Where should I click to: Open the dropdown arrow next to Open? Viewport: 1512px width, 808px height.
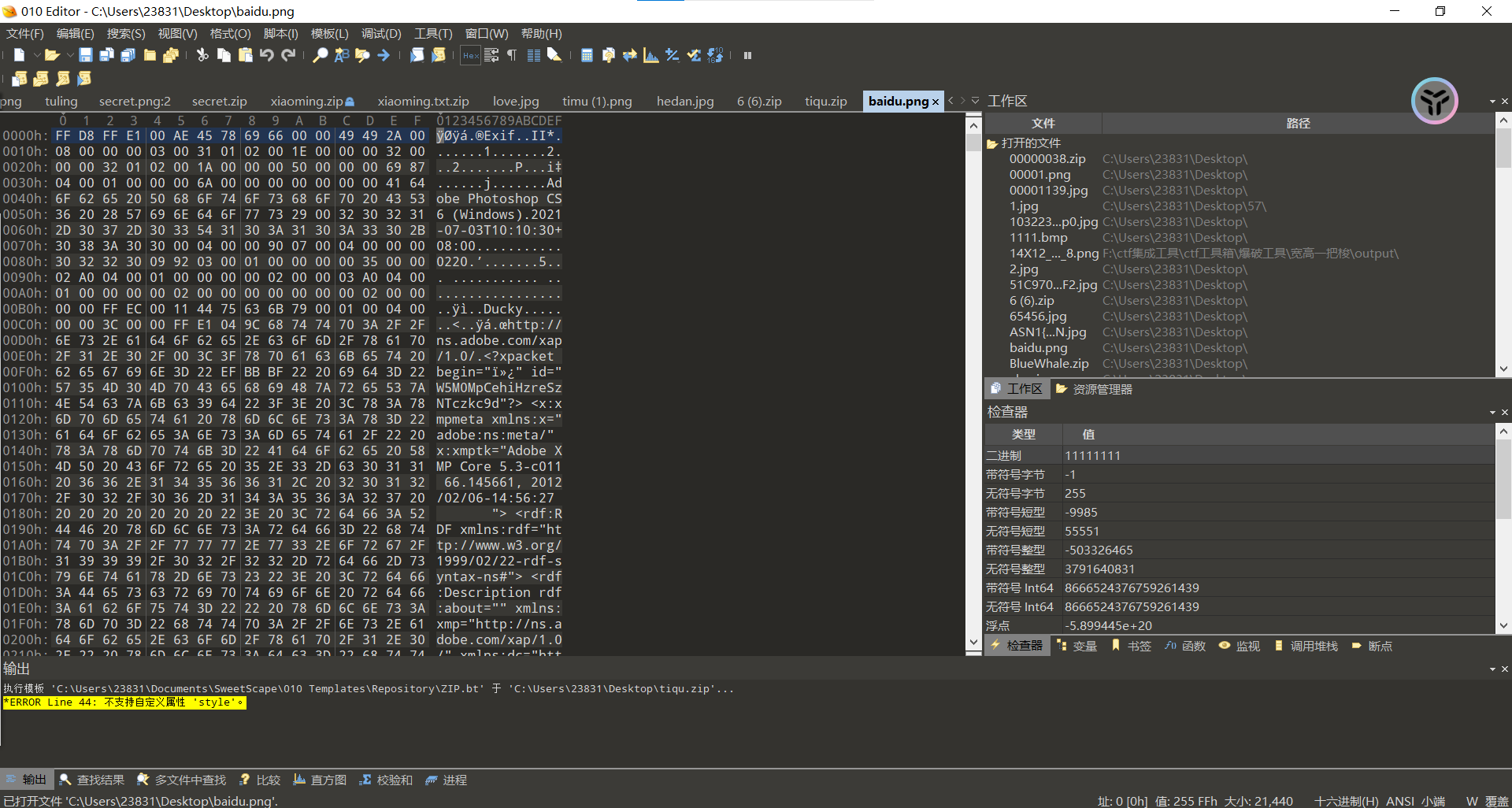point(69,55)
